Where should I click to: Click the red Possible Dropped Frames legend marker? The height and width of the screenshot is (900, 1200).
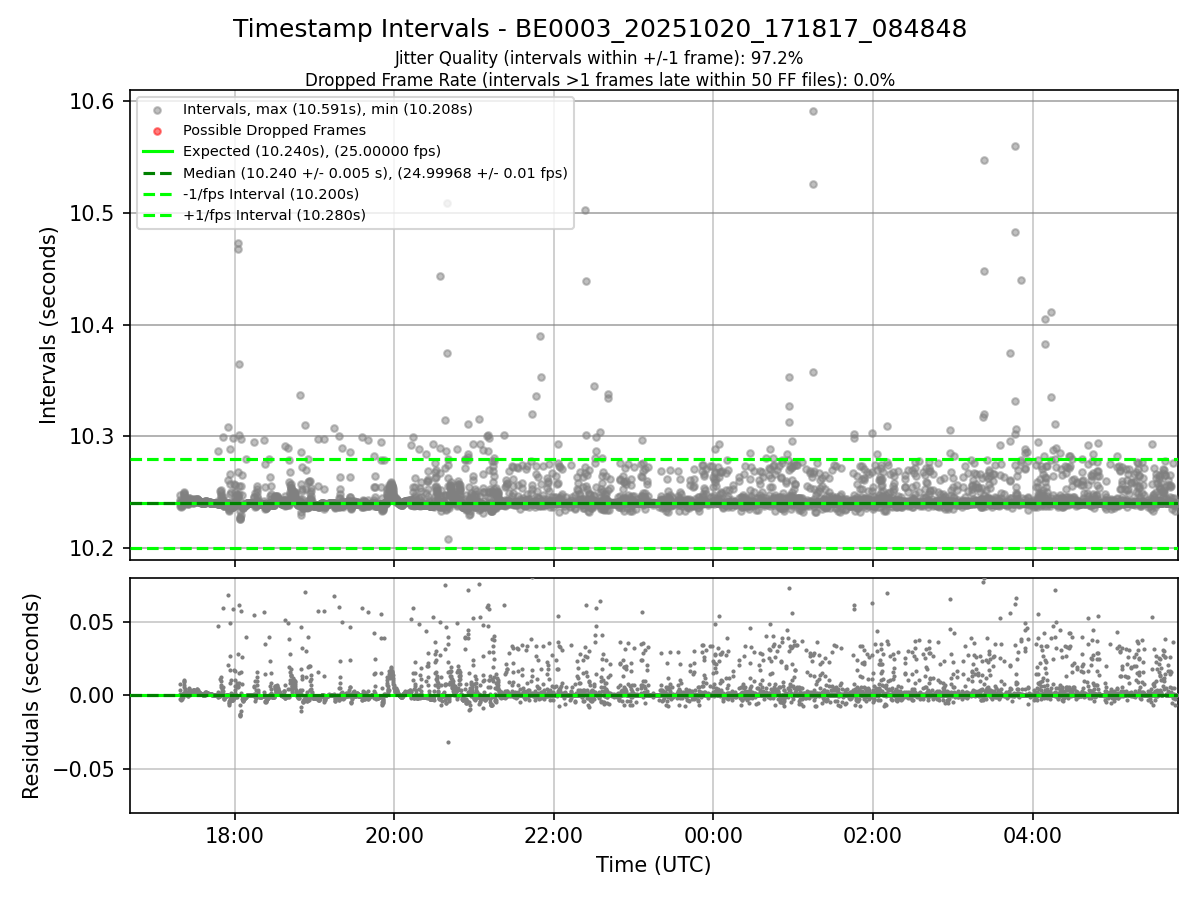point(157,131)
